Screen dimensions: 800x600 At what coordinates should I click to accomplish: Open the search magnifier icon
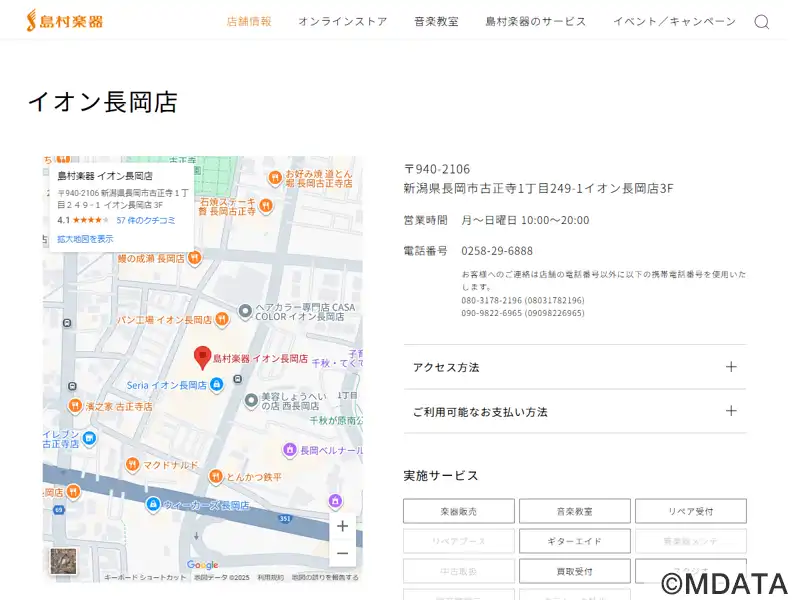pos(761,22)
